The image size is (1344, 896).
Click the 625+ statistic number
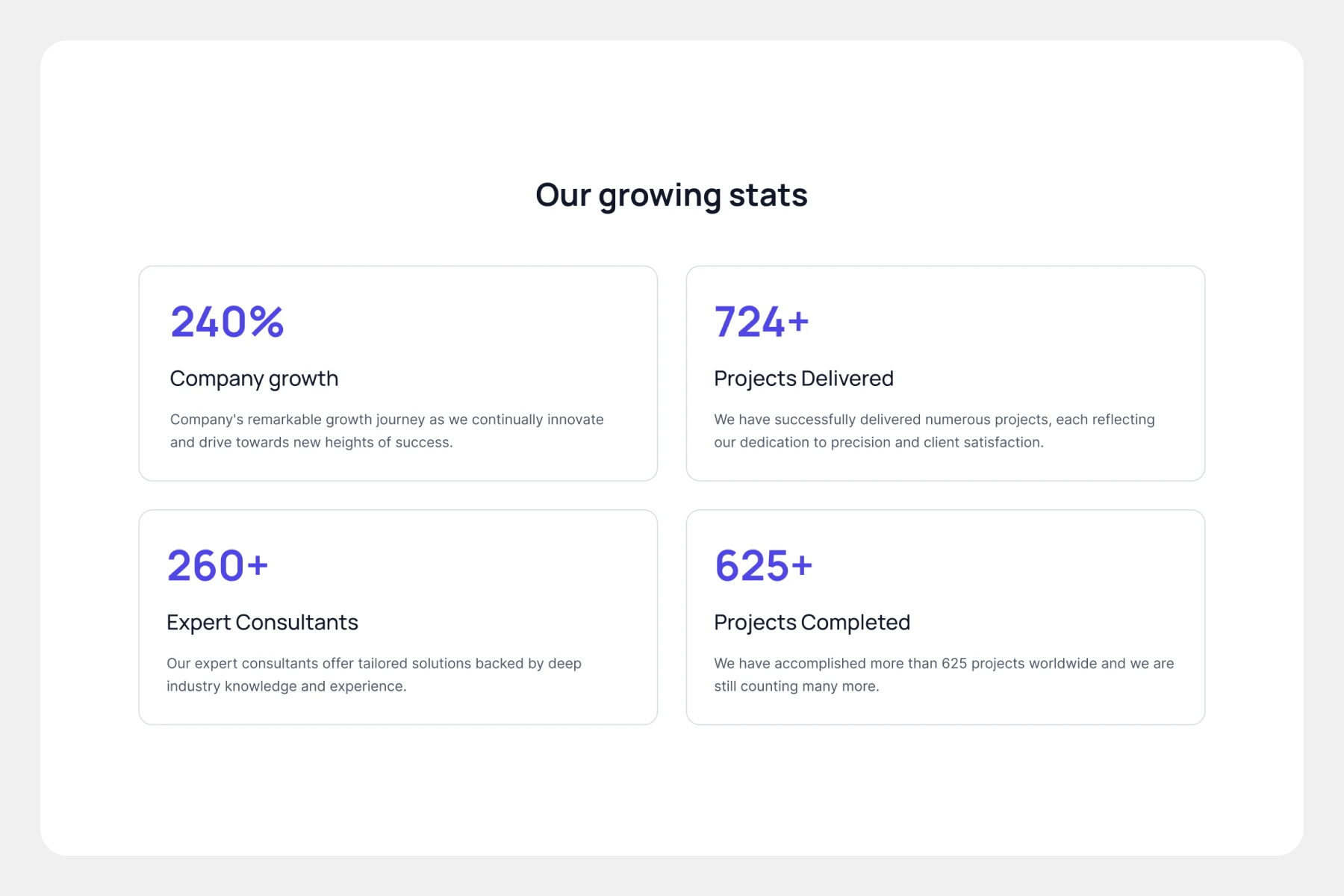[x=763, y=566]
